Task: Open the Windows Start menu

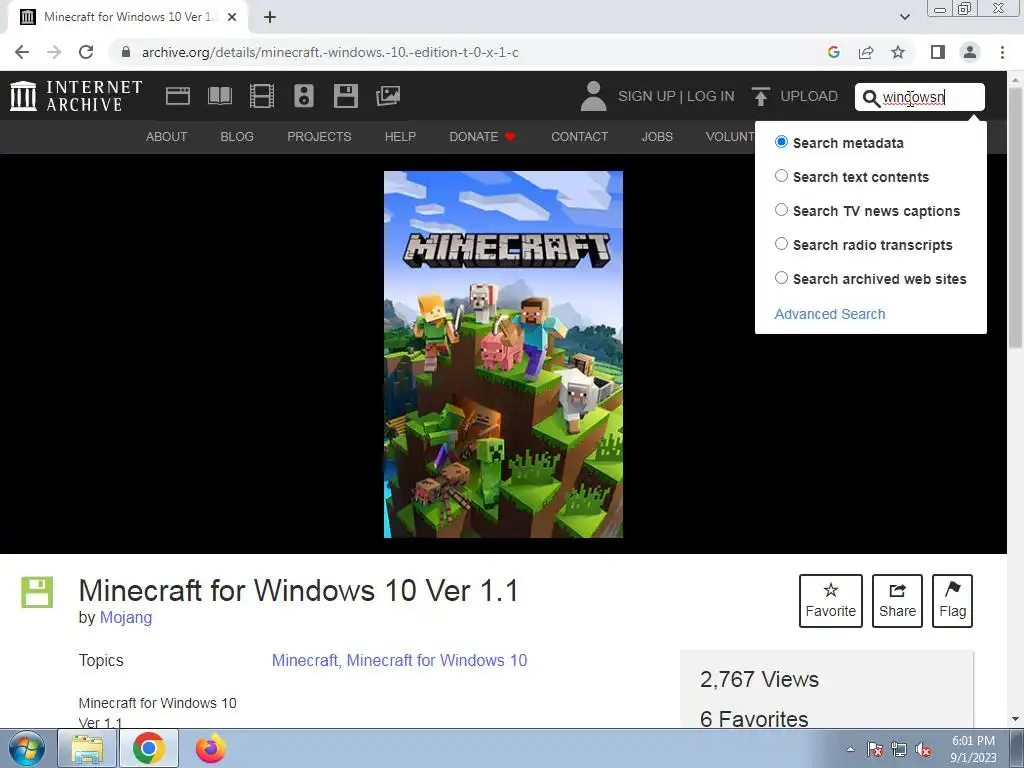Action: (x=26, y=748)
